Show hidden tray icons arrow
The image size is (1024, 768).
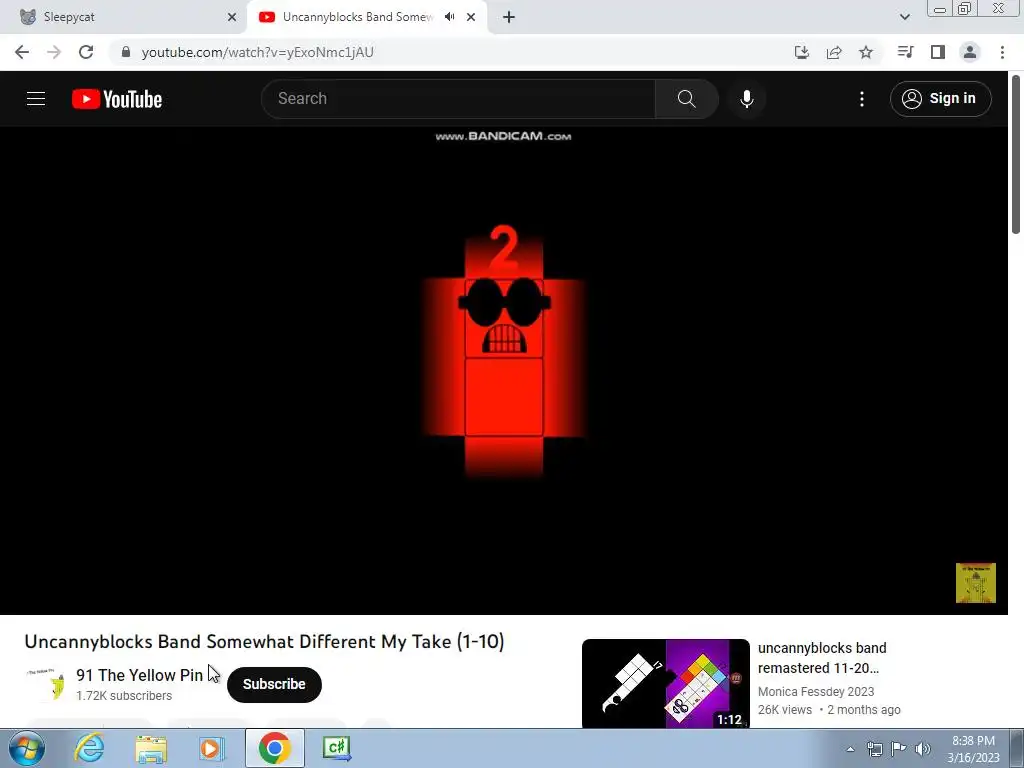(x=850, y=749)
